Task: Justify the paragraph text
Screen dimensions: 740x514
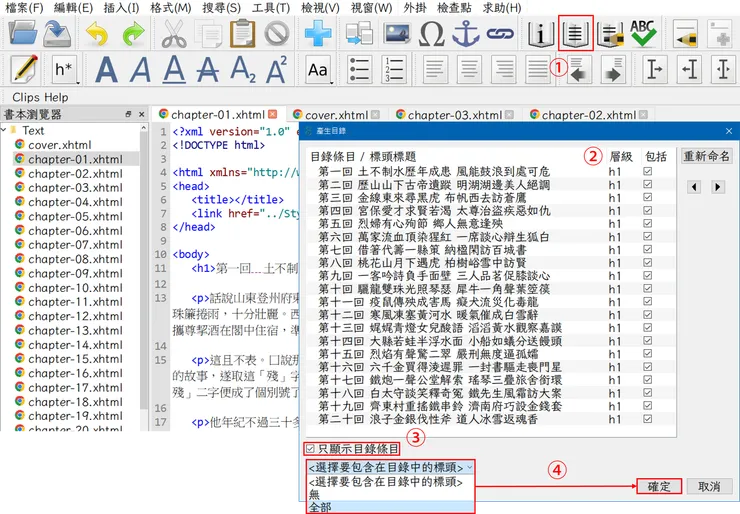Action: coord(537,70)
